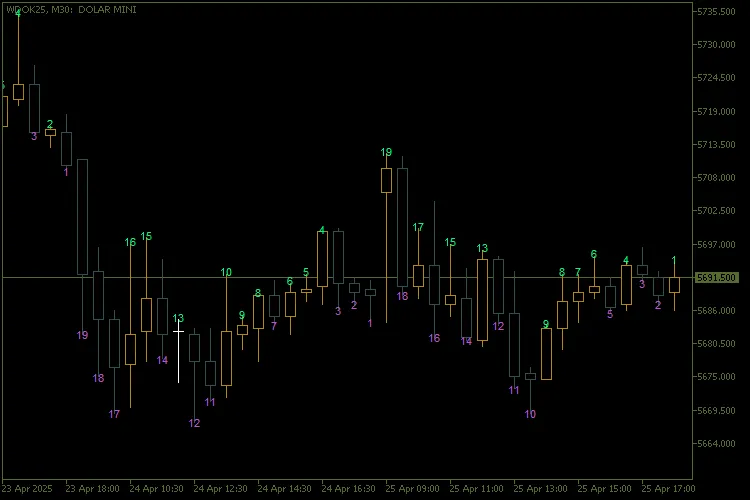Select the 25 Apr 09:00 time label

pyautogui.click(x=413, y=489)
